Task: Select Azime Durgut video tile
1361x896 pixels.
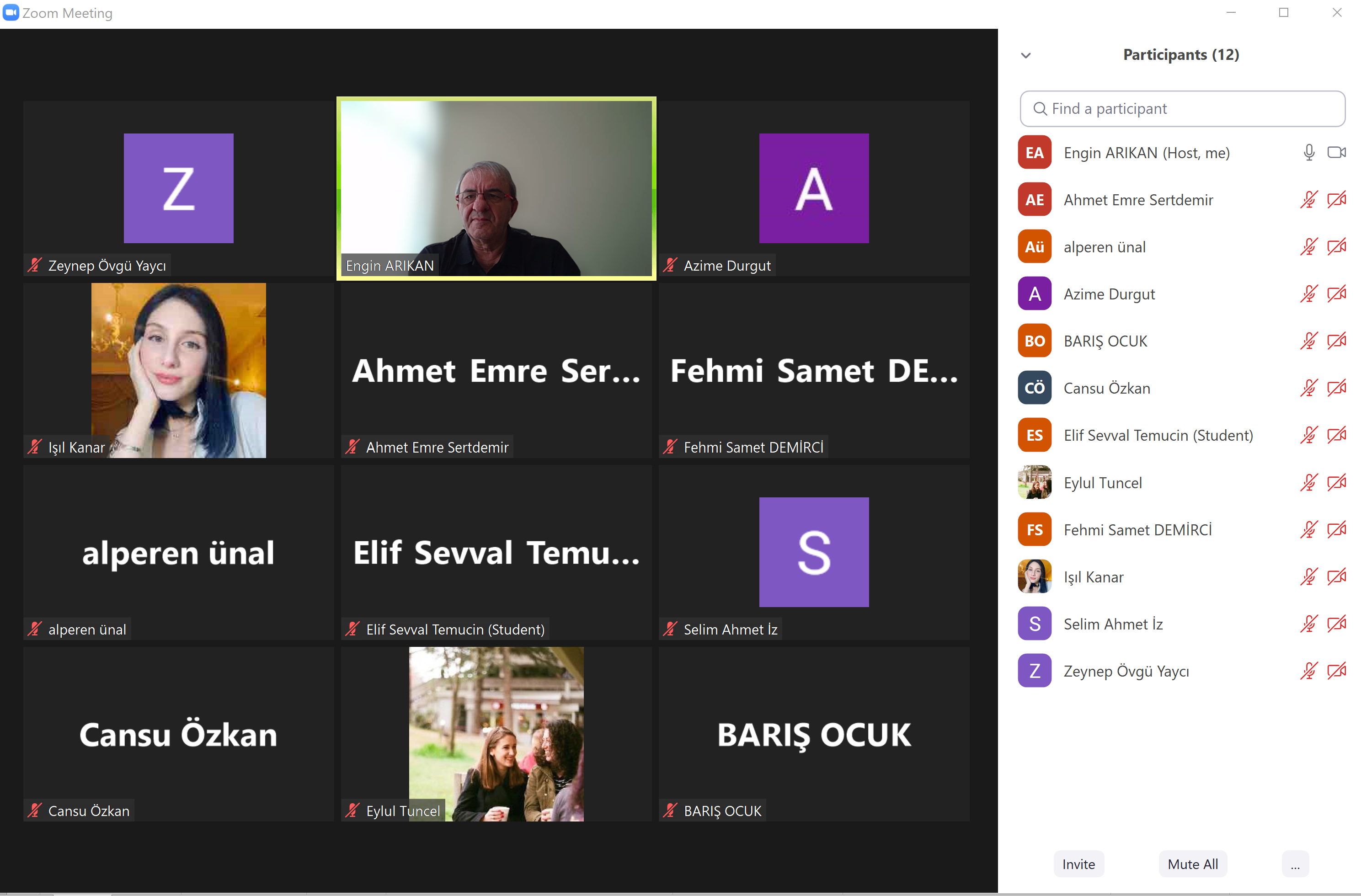Action: click(x=814, y=189)
